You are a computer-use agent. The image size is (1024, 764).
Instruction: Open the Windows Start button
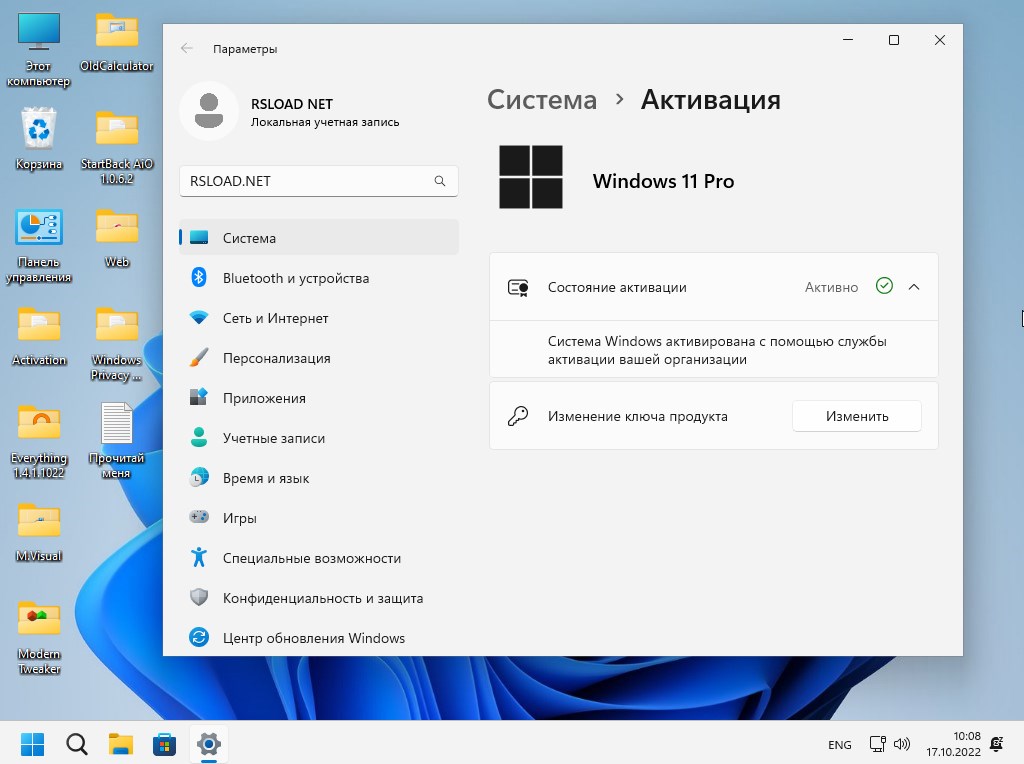pos(32,744)
